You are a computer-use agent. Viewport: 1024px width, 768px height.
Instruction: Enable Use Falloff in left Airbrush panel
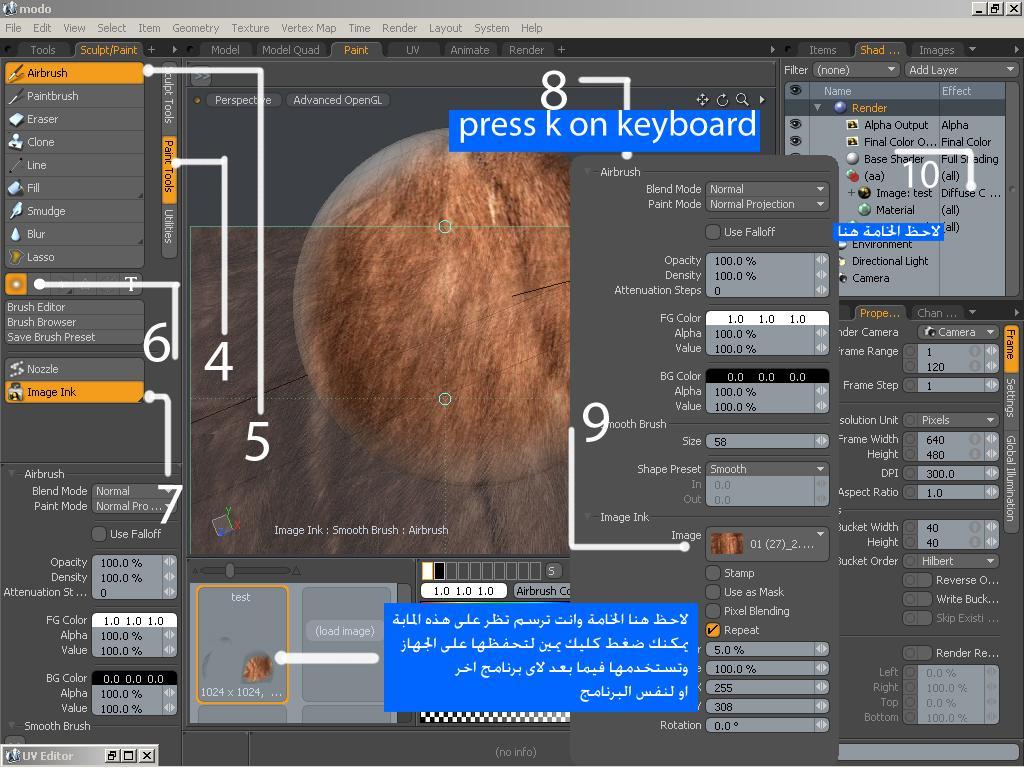click(x=99, y=534)
